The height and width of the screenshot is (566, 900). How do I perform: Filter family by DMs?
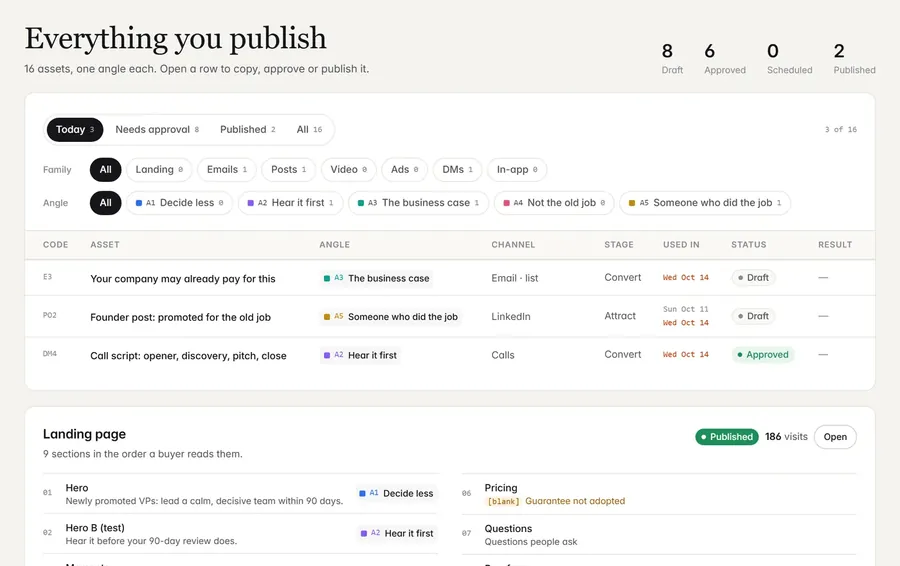click(x=457, y=169)
